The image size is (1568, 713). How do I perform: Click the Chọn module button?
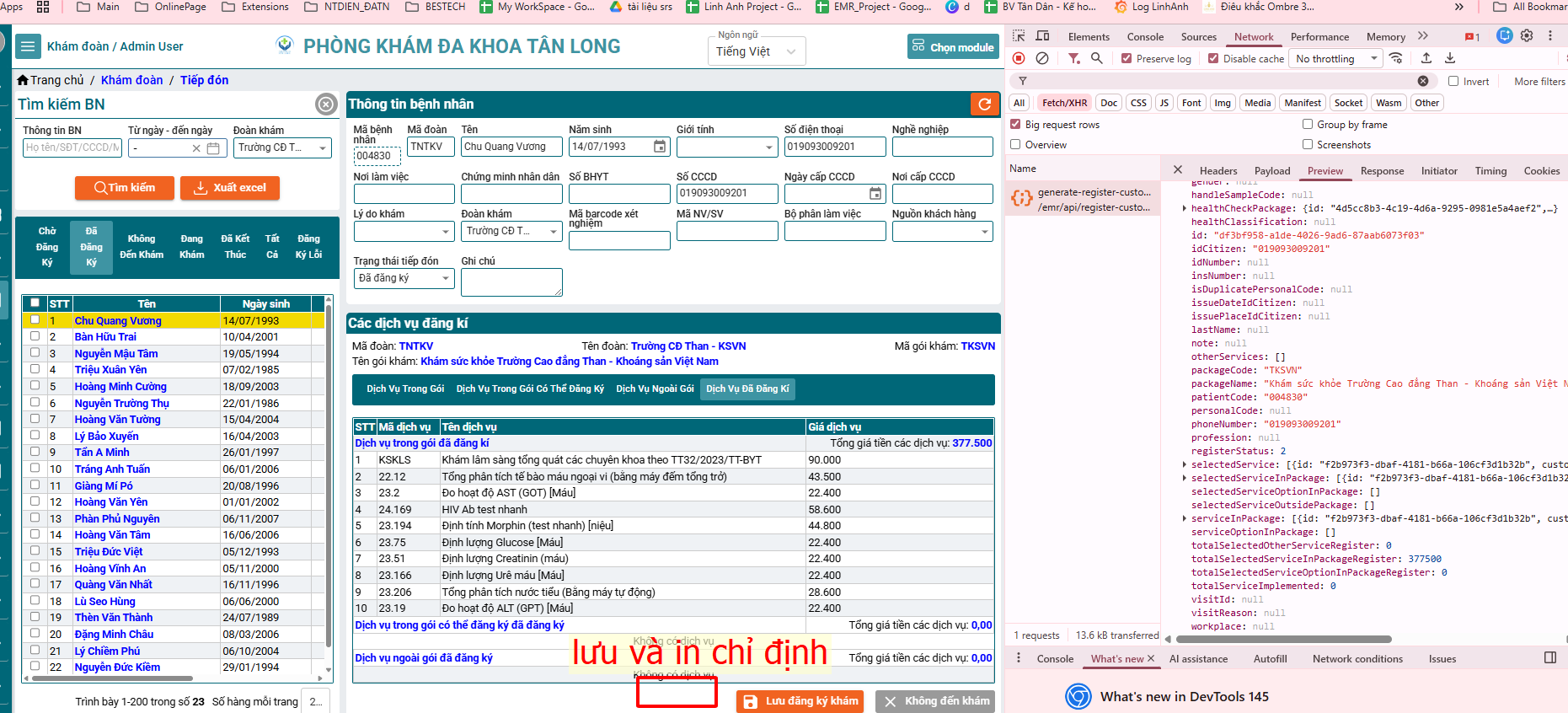(x=953, y=47)
